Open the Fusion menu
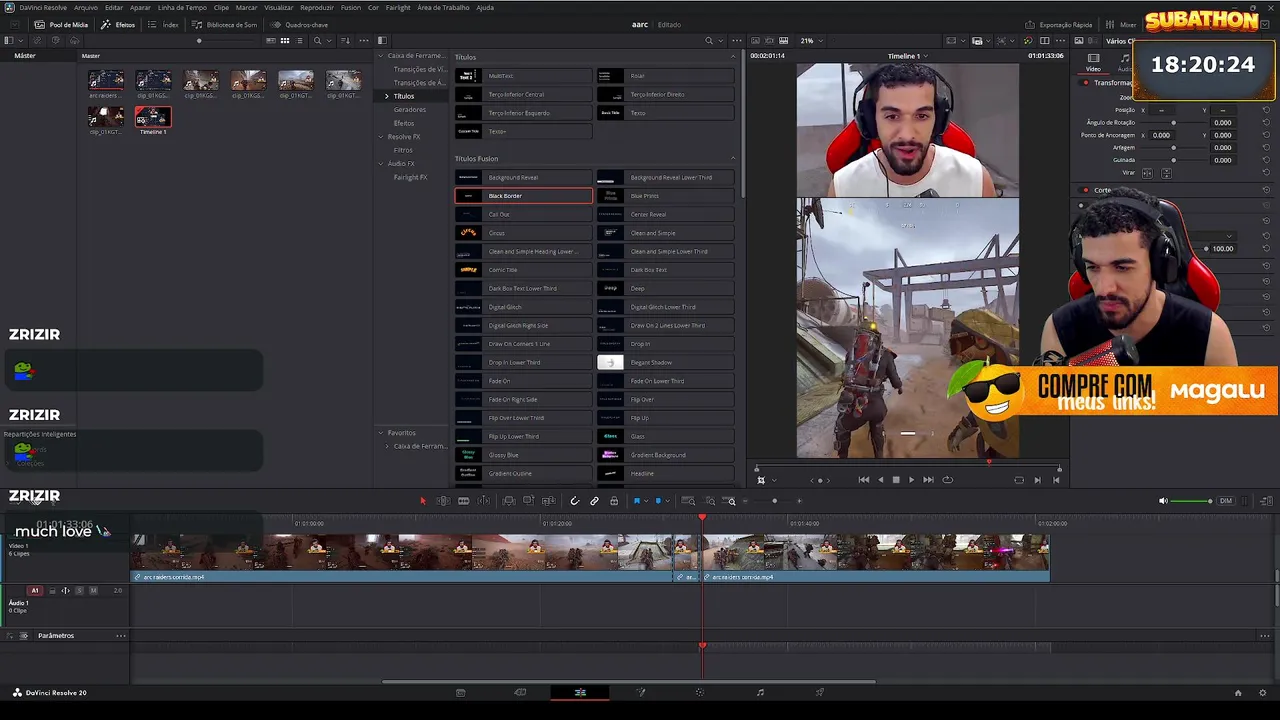This screenshot has width=1280, height=720. click(x=350, y=7)
